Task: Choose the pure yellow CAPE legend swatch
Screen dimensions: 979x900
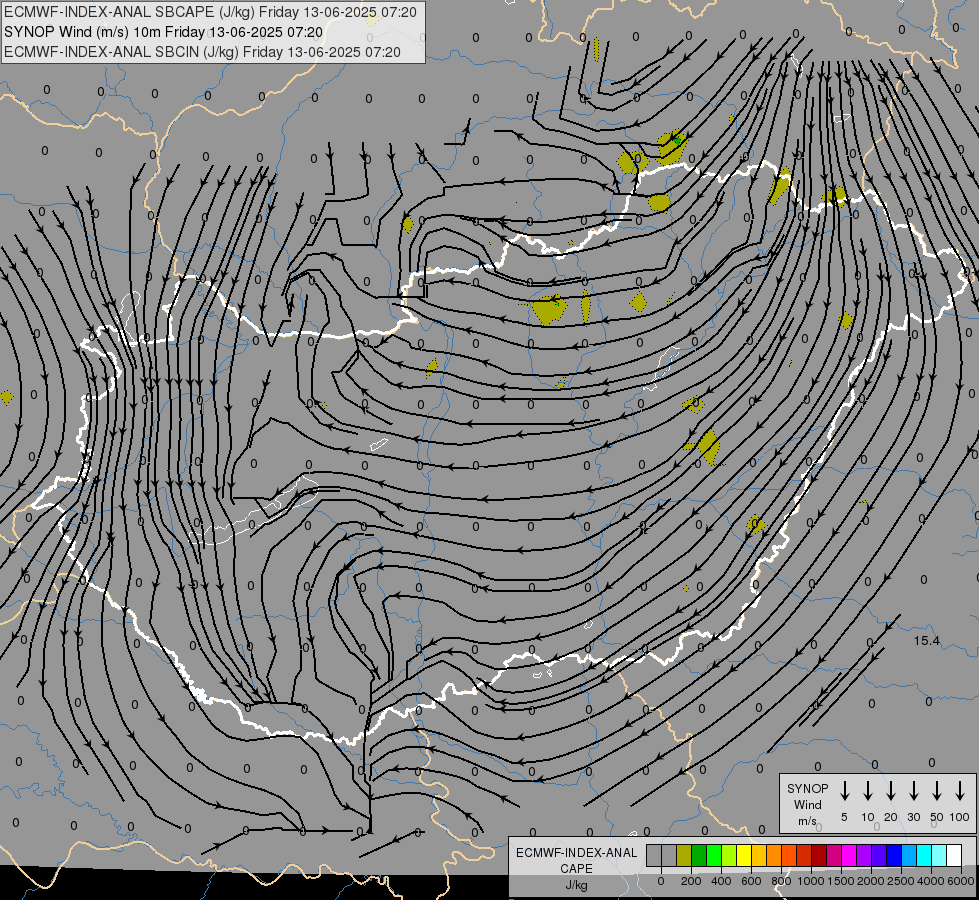Action: 744,855
